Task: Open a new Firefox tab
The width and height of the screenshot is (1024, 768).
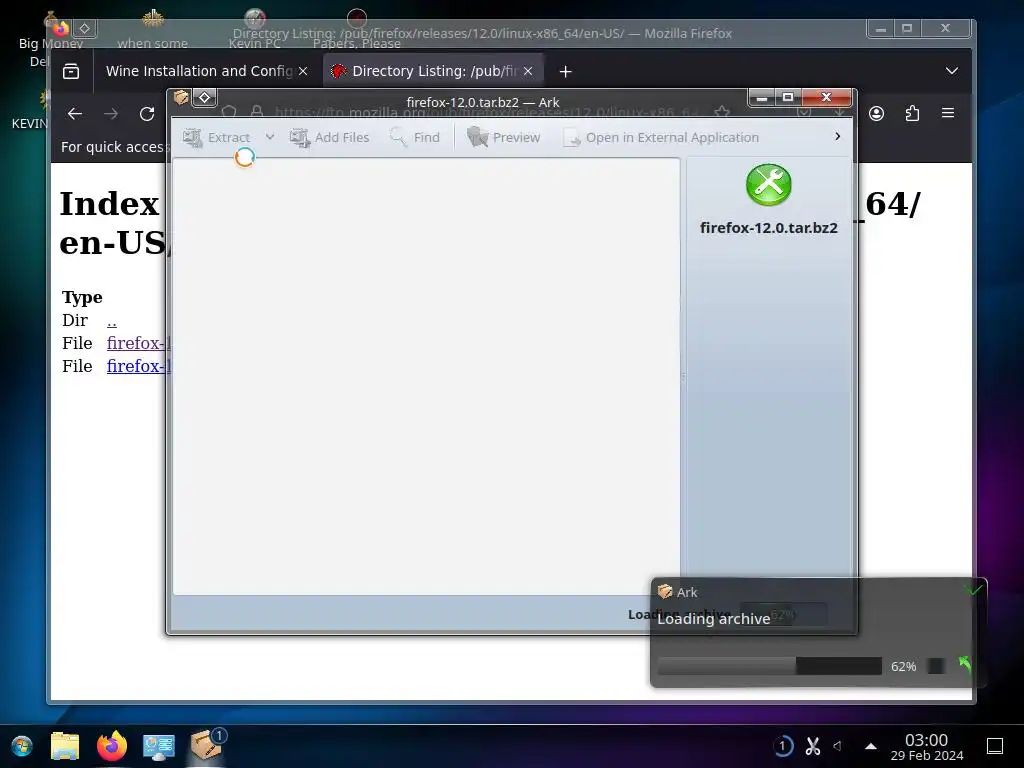Action: coord(566,71)
